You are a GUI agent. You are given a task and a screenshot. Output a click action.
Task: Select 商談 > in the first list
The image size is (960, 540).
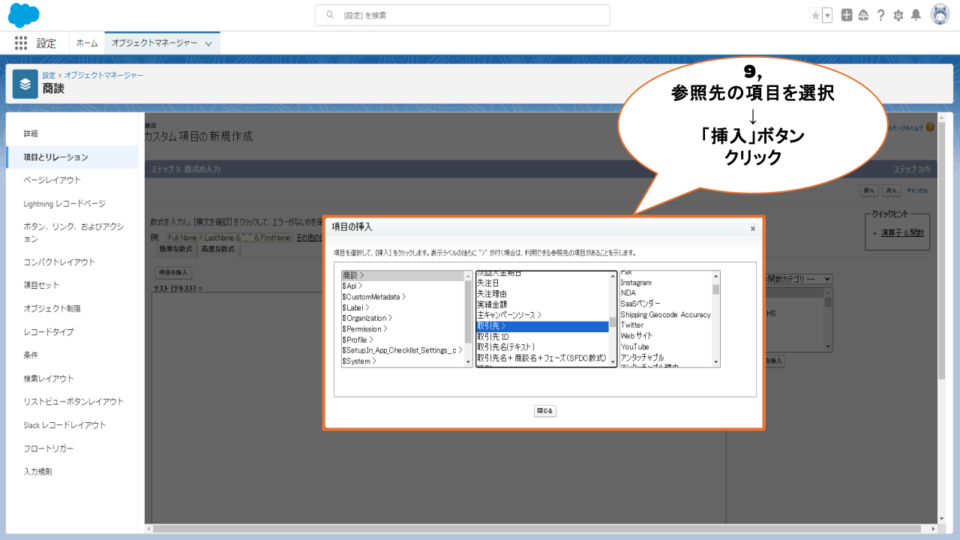pyautogui.click(x=403, y=276)
